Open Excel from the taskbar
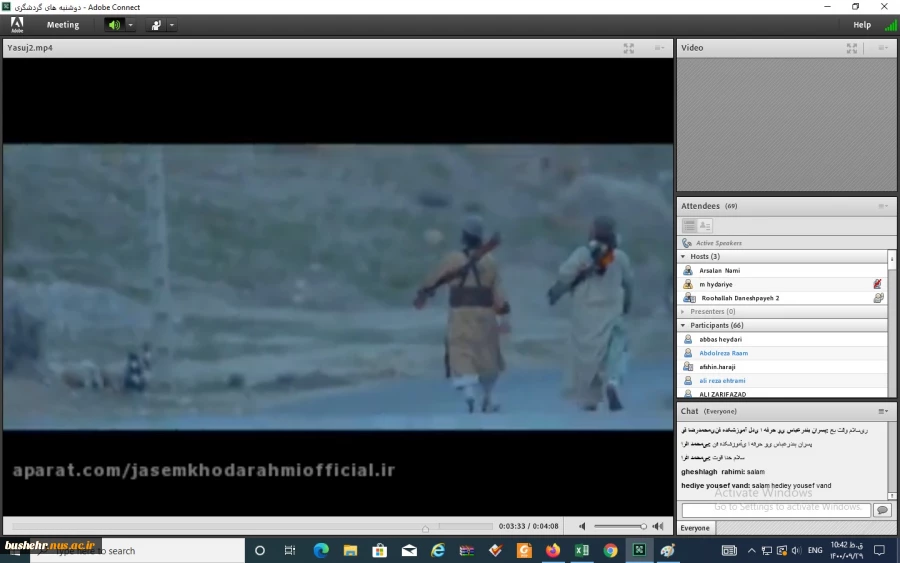The height and width of the screenshot is (563, 900). 581,551
